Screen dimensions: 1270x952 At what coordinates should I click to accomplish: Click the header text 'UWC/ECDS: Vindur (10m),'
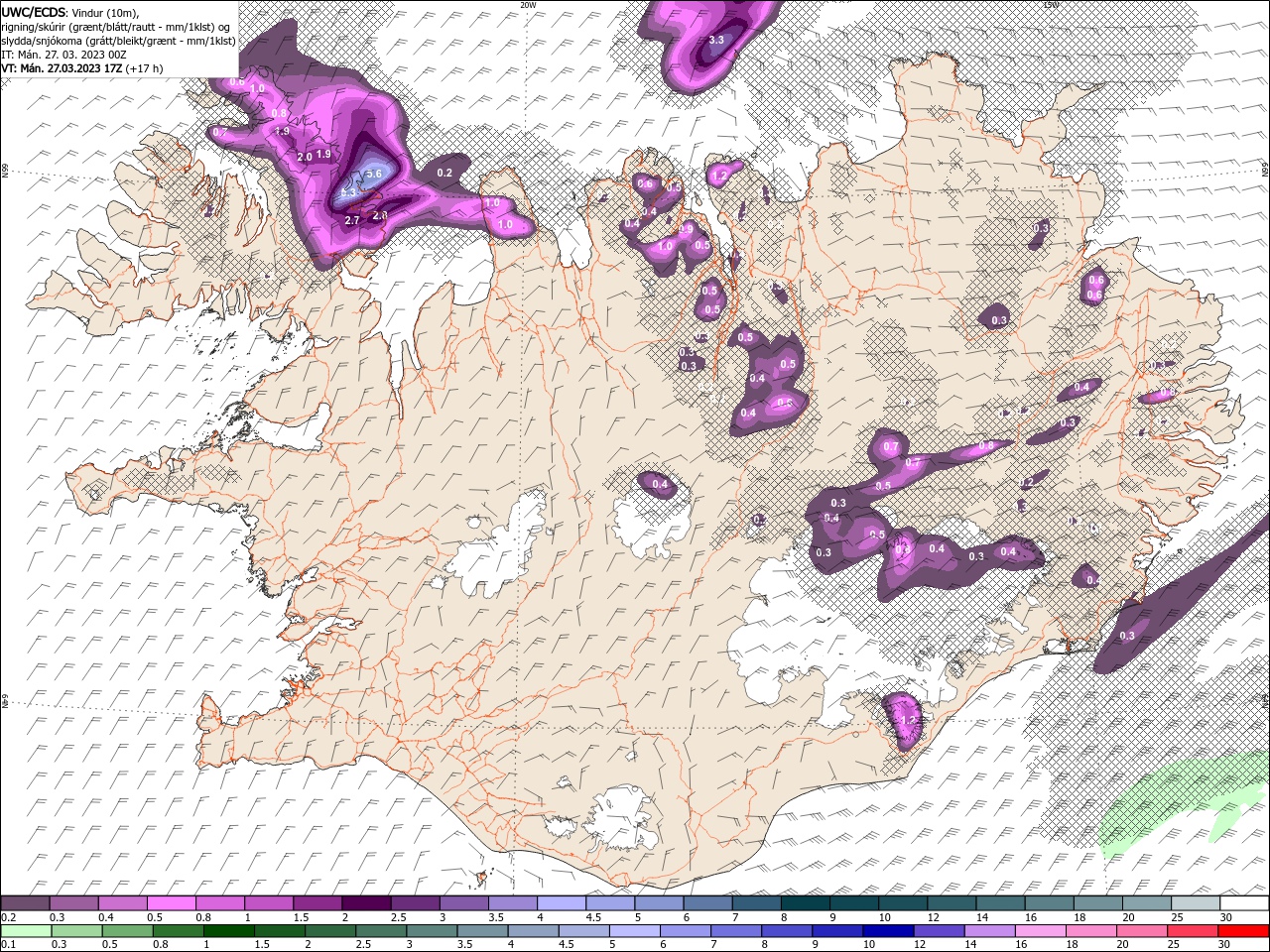69,12
